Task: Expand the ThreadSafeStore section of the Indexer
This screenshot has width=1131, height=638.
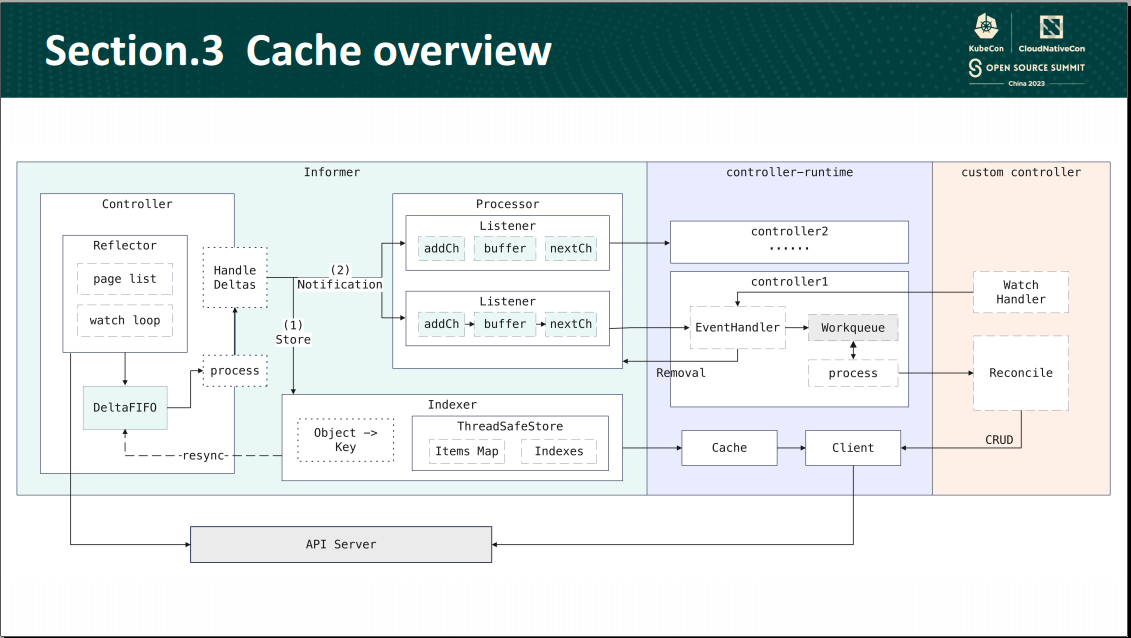Action: (x=509, y=440)
